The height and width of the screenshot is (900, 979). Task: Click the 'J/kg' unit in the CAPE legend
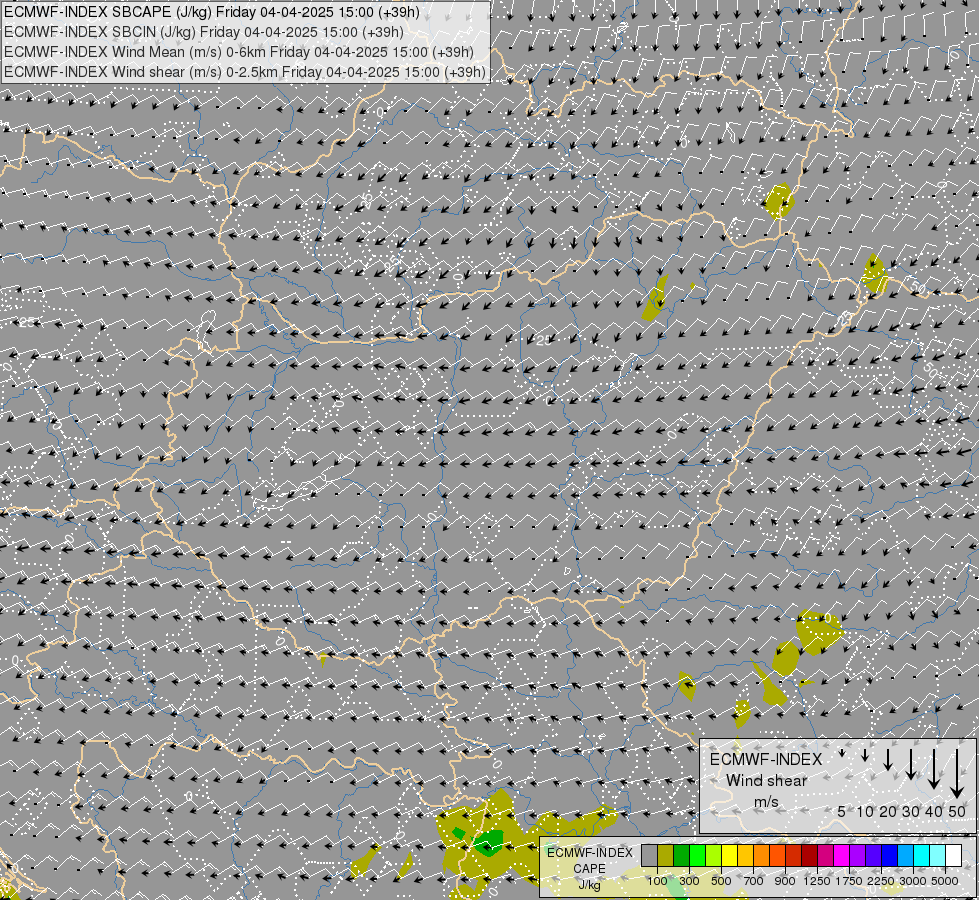point(589,885)
